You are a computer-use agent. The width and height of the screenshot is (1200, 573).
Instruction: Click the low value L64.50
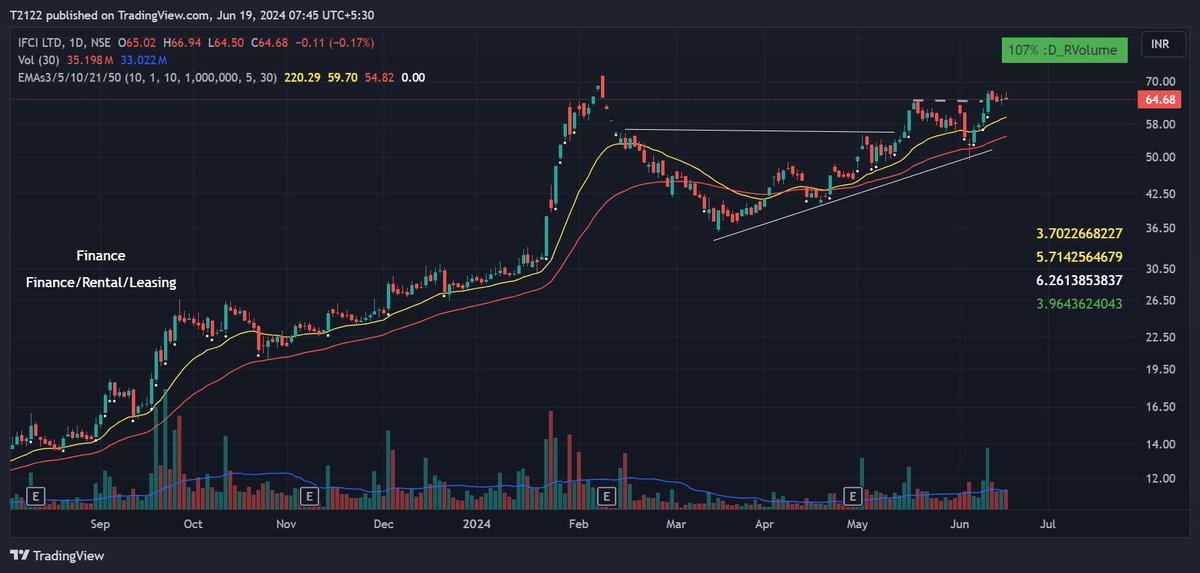226,43
